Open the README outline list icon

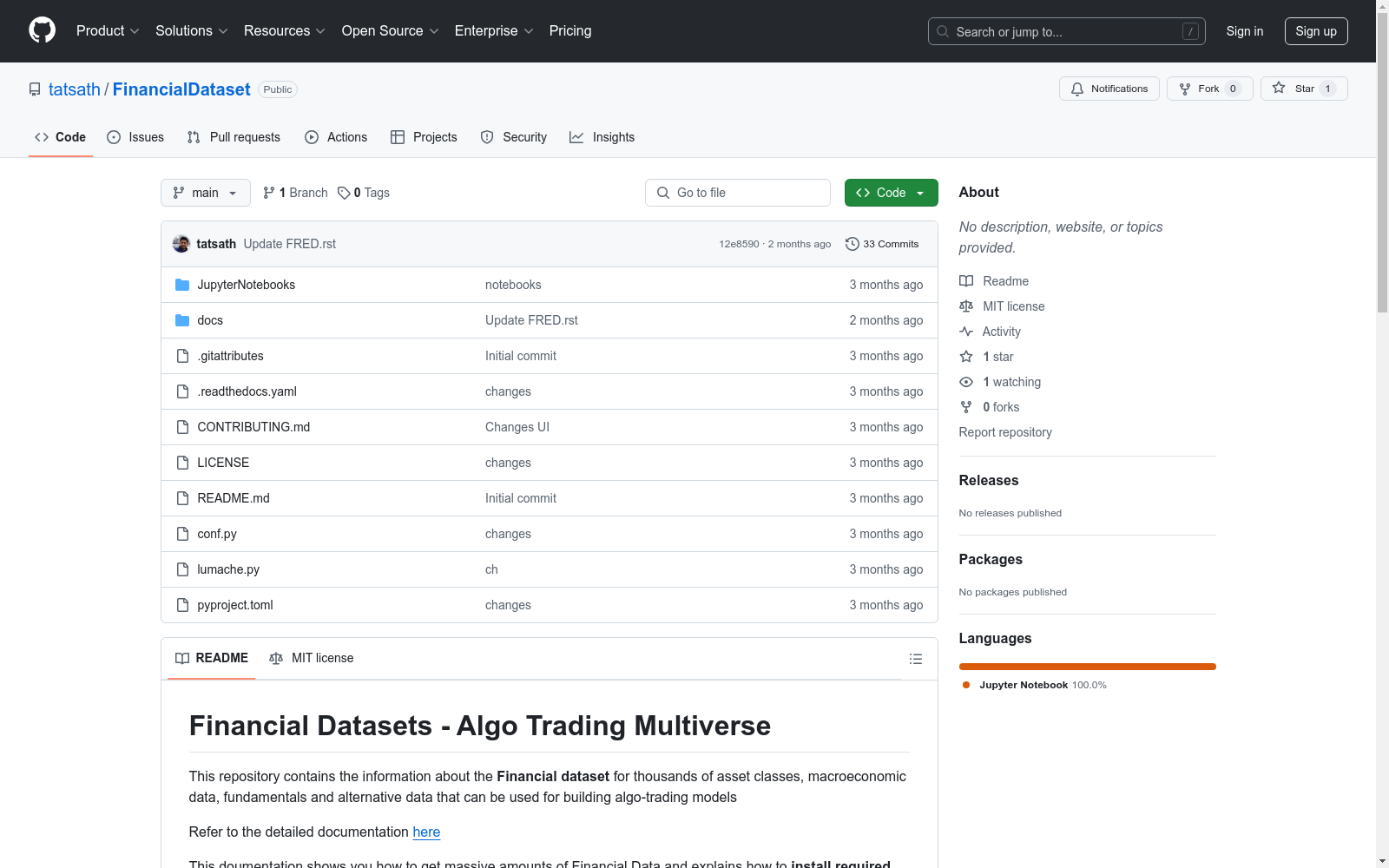coord(915,659)
